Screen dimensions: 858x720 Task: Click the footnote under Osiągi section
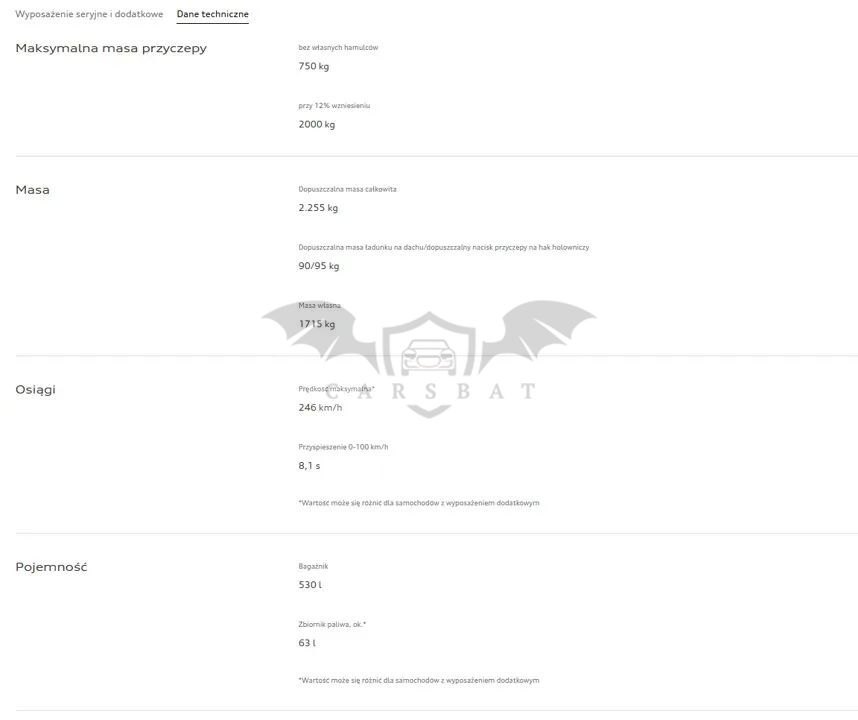pyautogui.click(x=418, y=503)
